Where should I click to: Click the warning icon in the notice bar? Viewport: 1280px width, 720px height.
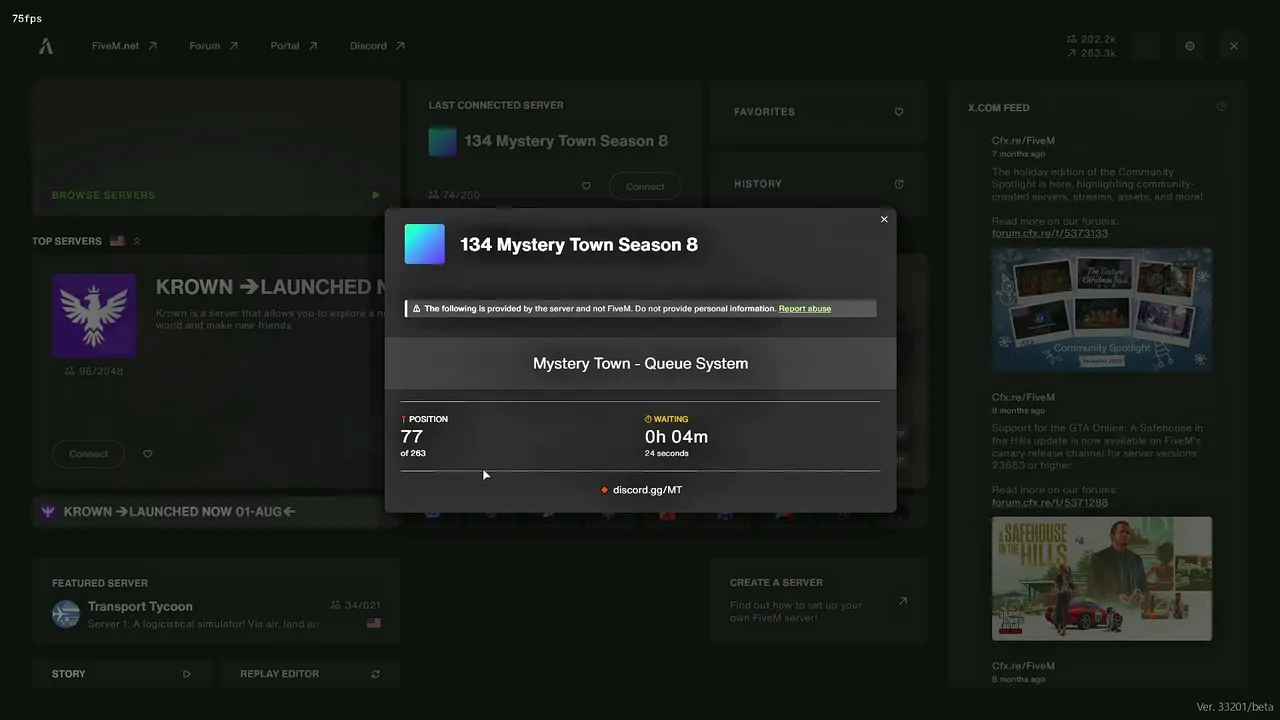(416, 309)
